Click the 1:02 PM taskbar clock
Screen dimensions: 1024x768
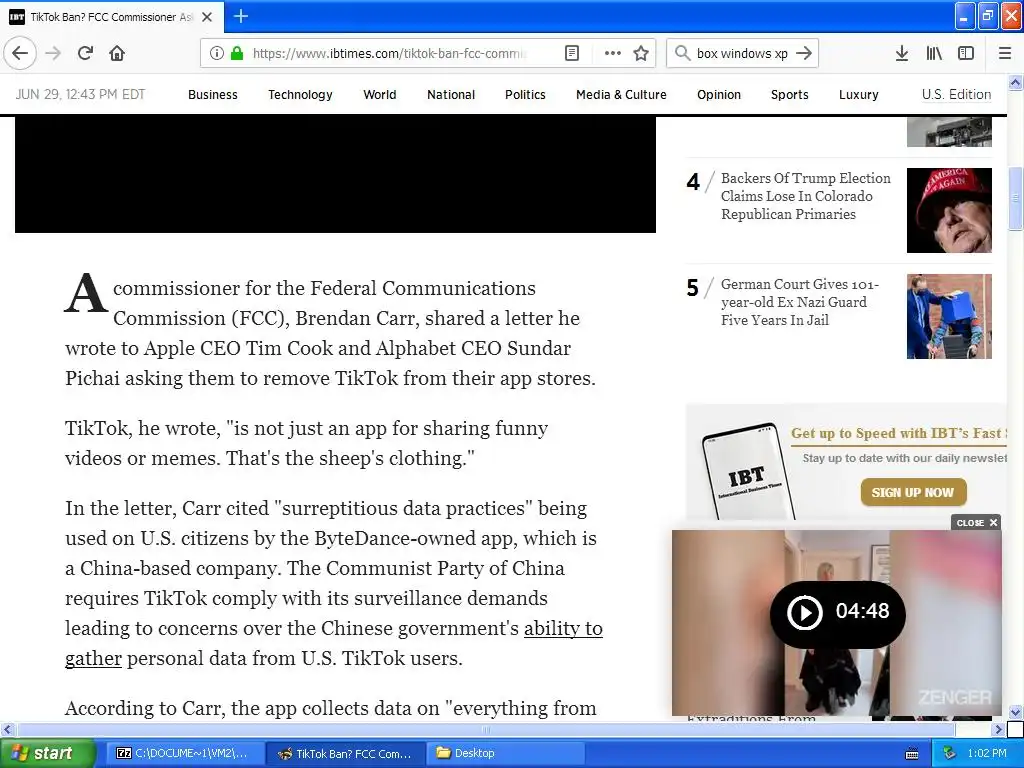tap(987, 754)
